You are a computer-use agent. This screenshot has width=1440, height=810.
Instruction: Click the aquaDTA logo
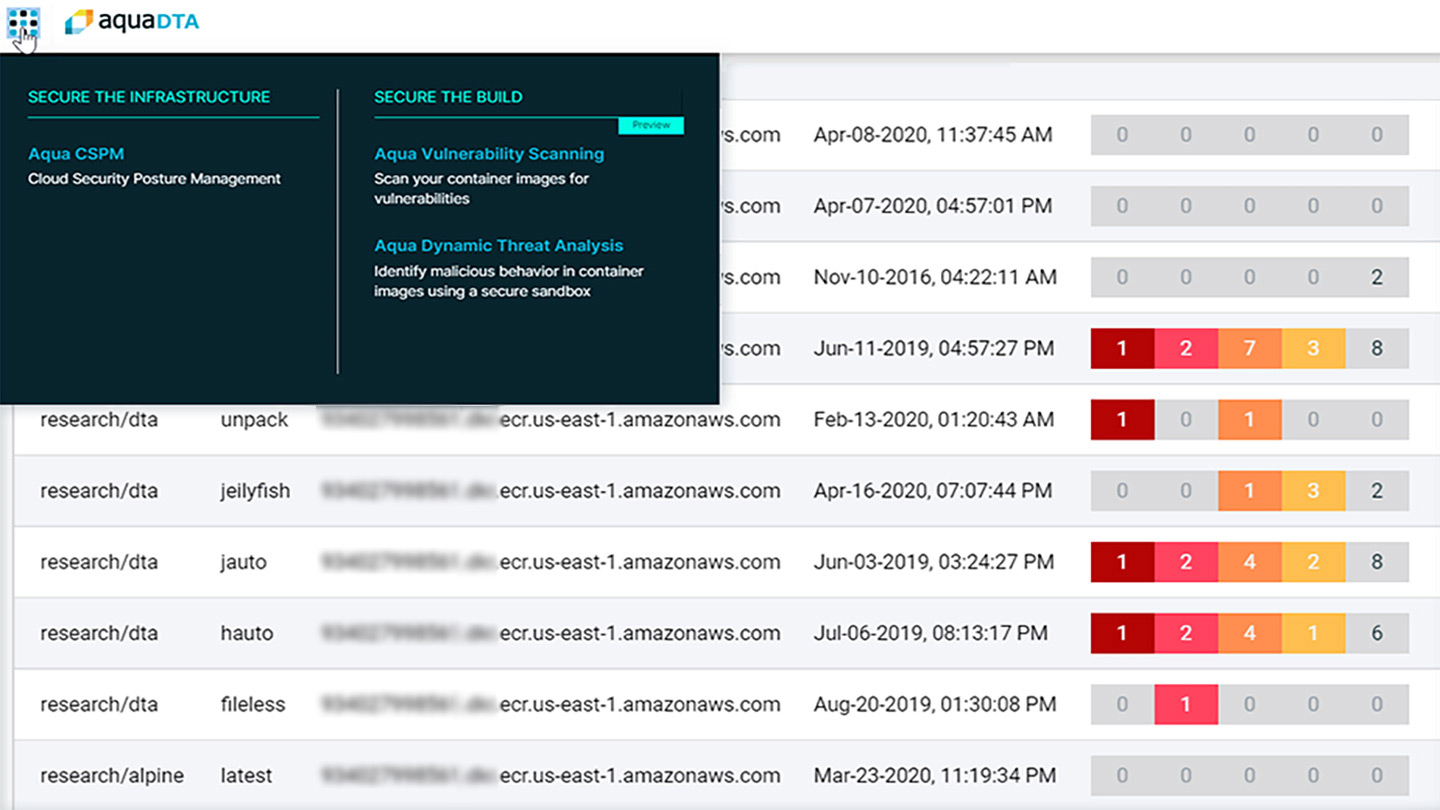pyautogui.click(x=131, y=22)
